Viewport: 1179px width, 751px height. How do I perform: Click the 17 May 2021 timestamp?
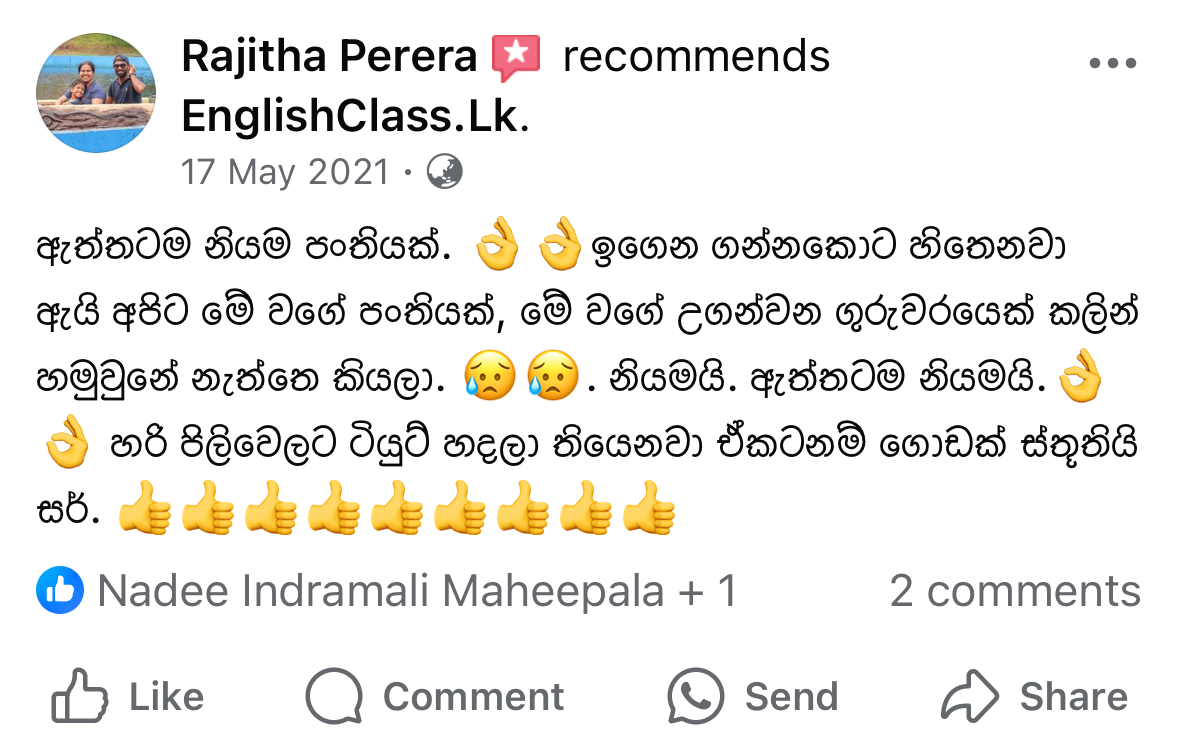pyautogui.click(x=284, y=172)
